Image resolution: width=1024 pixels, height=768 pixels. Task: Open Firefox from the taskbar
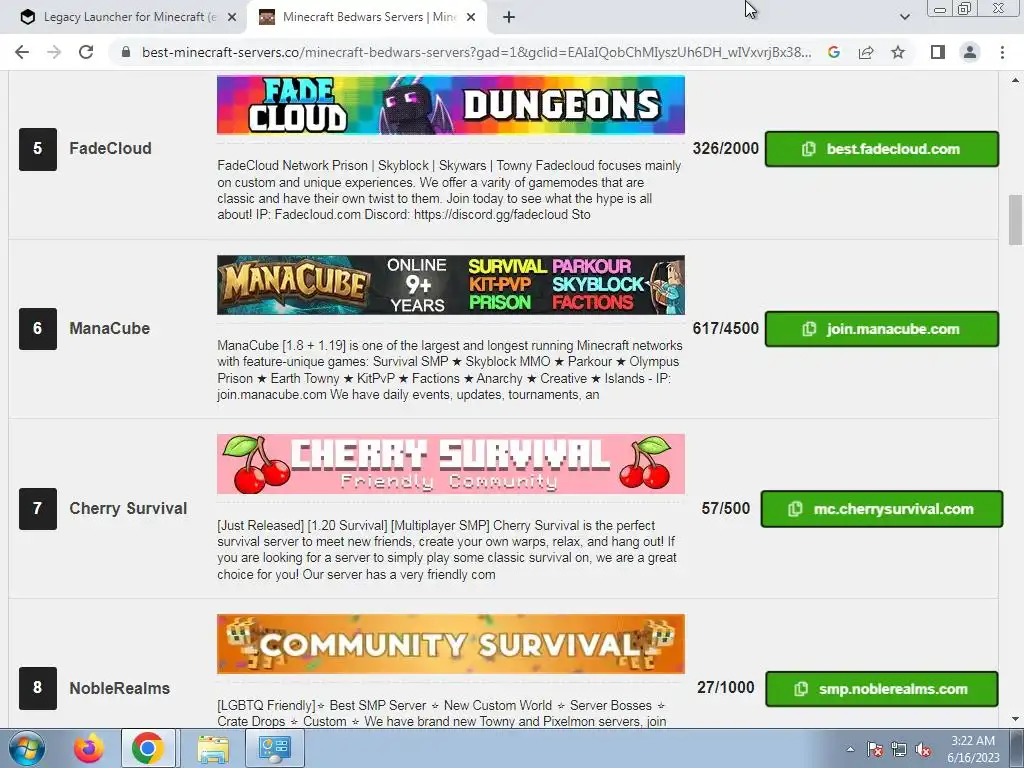(x=89, y=748)
